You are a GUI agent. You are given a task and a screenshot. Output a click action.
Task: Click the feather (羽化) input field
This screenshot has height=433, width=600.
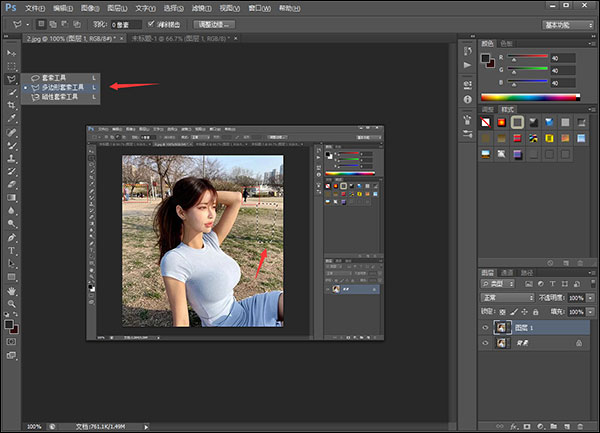click(x=125, y=22)
